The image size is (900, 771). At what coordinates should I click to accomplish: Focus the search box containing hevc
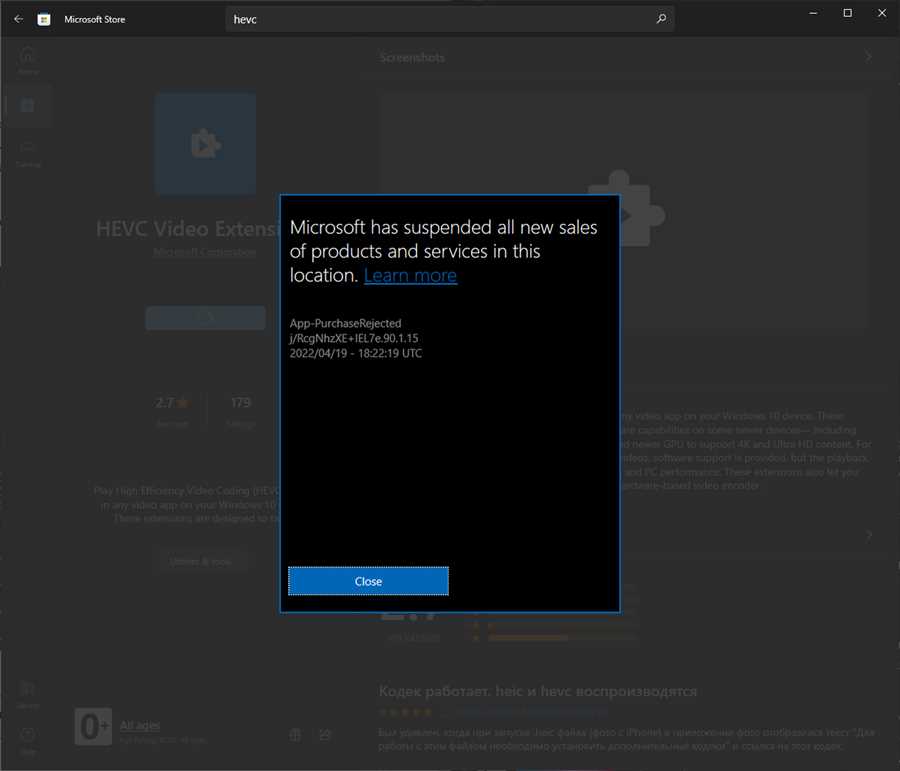[x=449, y=19]
